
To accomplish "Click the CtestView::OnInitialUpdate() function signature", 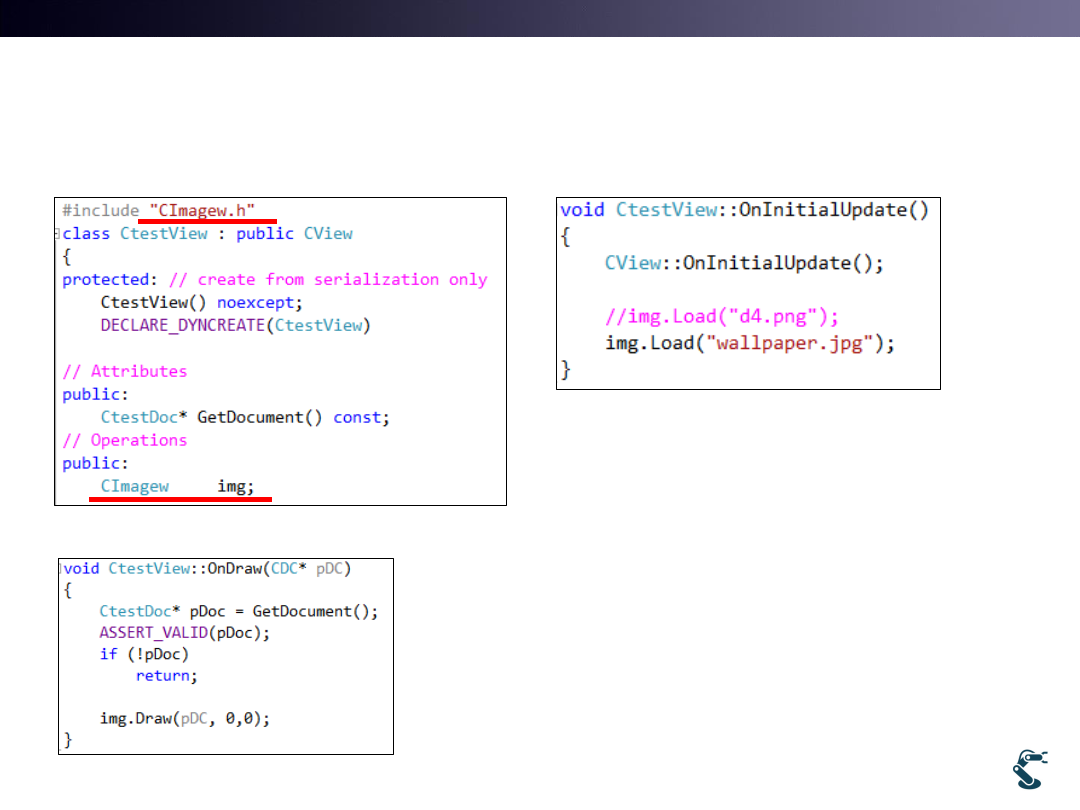I will click(744, 209).
